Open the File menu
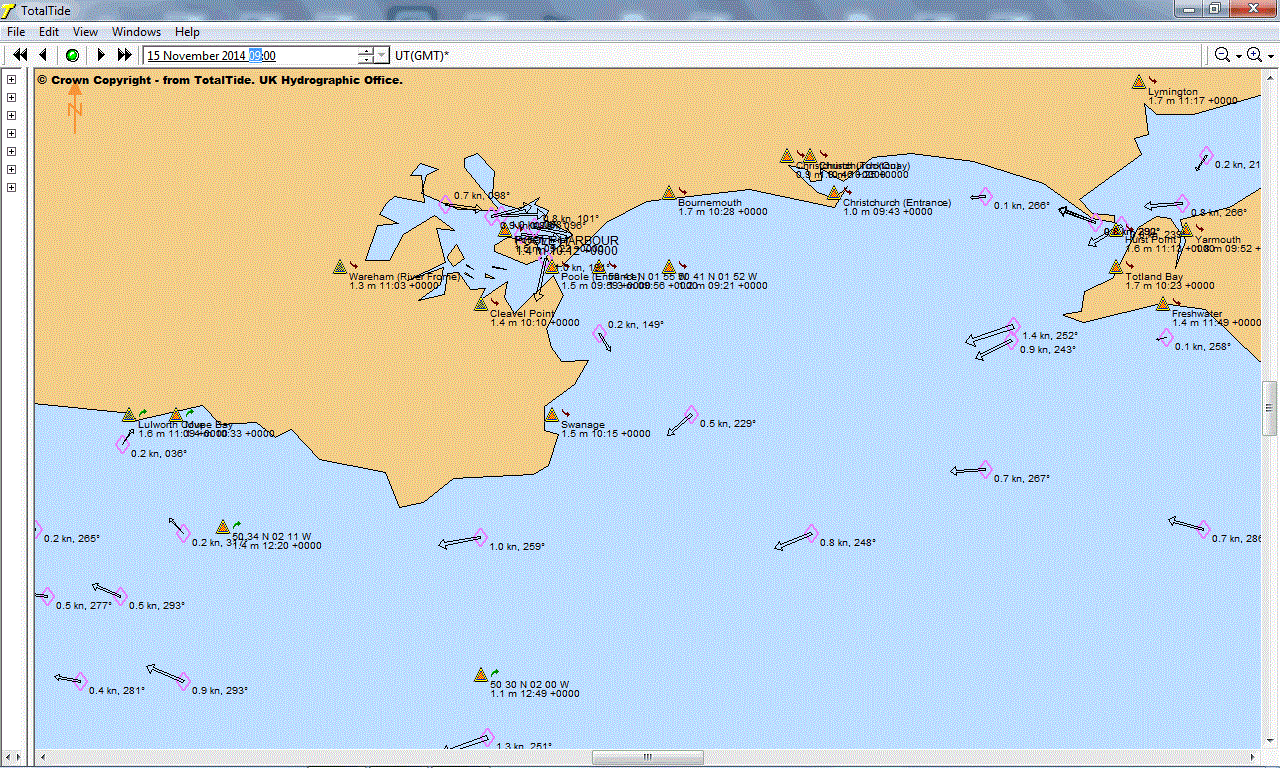Image resolution: width=1280 pixels, height=768 pixels. click(16, 32)
